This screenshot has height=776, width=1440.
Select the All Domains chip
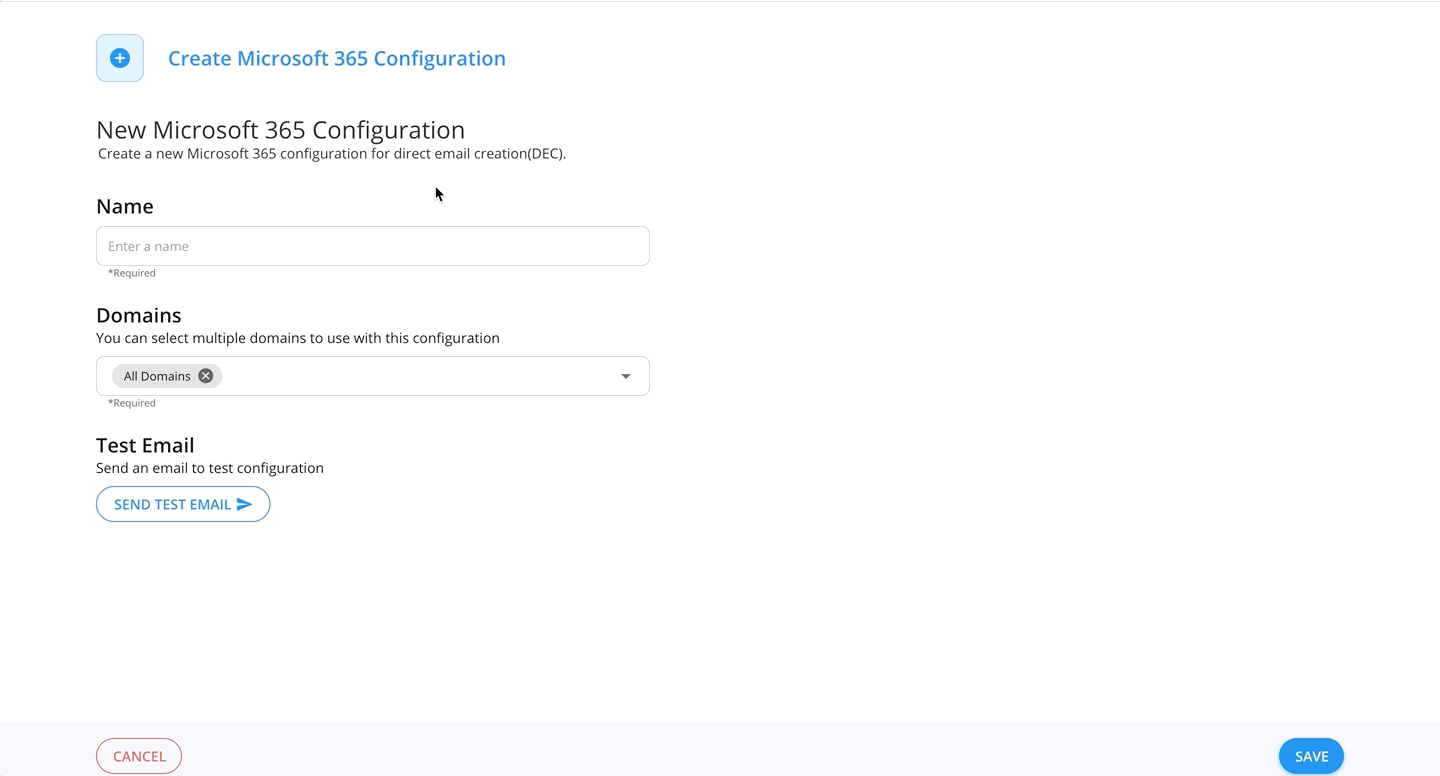click(157, 375)
